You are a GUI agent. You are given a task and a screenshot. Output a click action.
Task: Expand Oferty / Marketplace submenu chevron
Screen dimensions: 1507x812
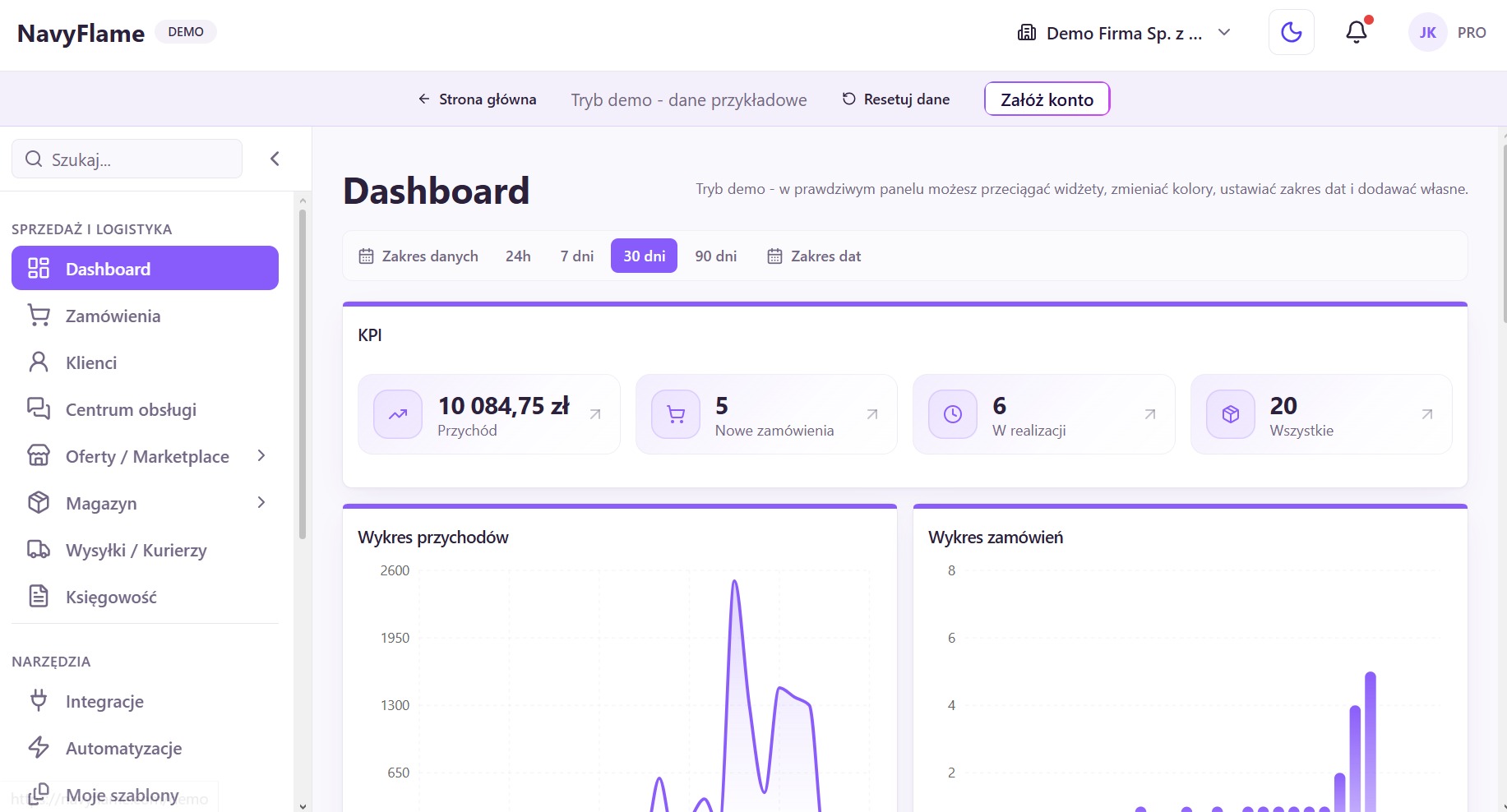click(x=261, y=455)
